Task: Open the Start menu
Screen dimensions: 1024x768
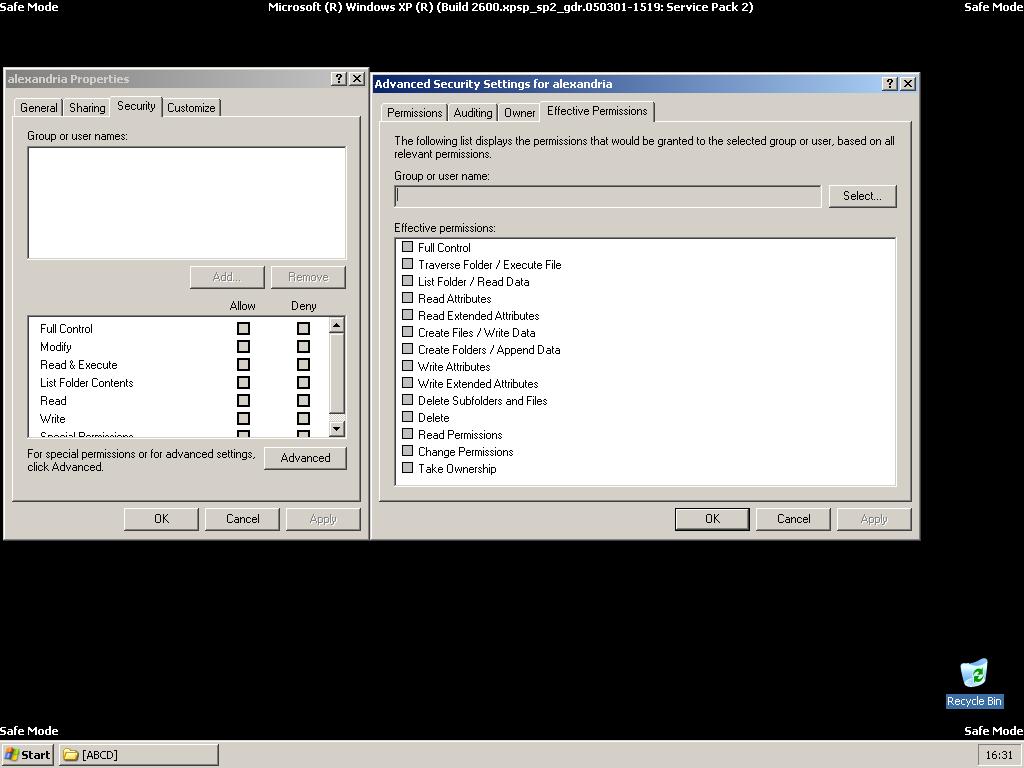Action: 28,755
